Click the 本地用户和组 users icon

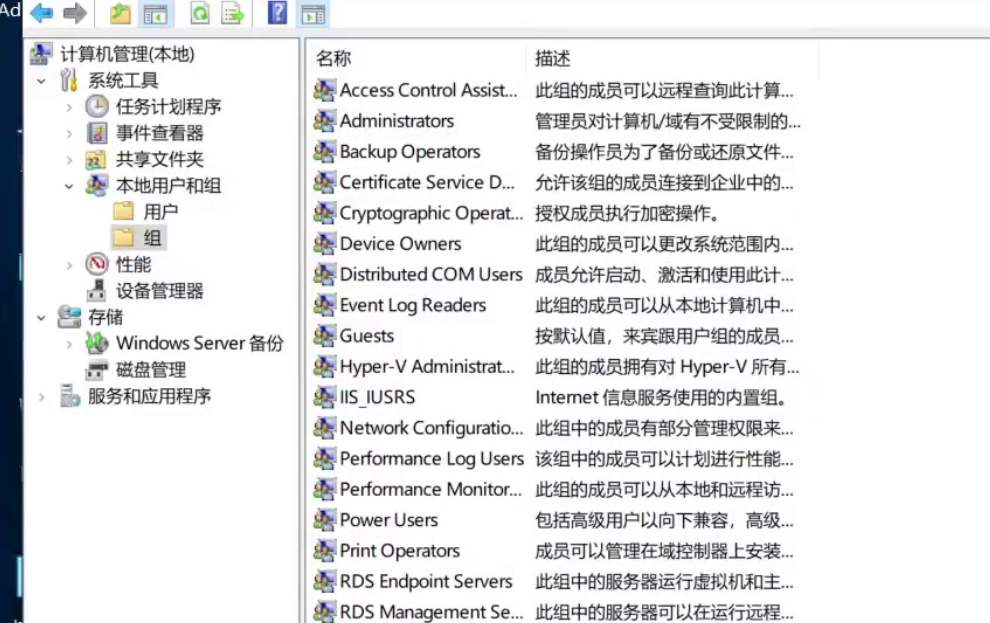coord(97,185)
